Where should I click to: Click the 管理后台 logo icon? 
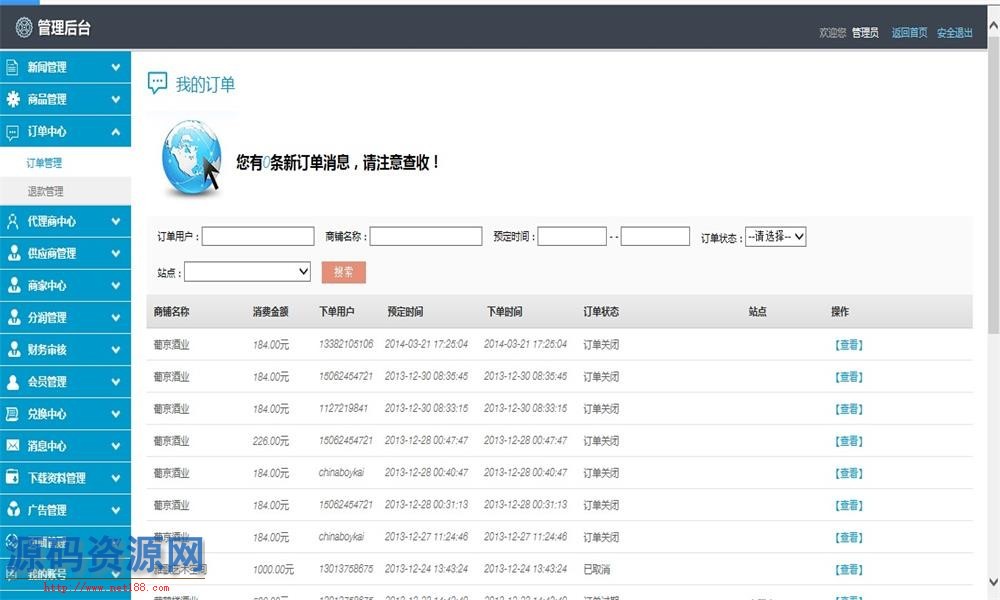24,27
